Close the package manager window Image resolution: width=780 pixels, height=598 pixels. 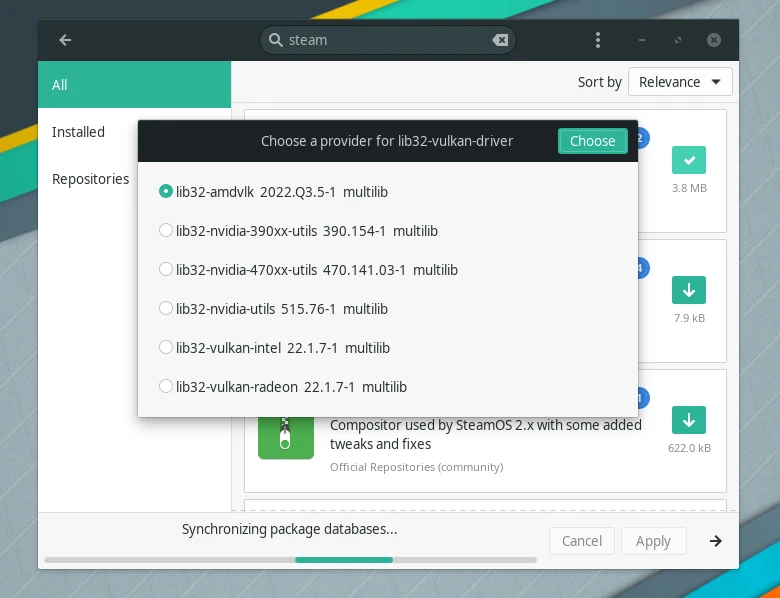[x=714, y=40]
